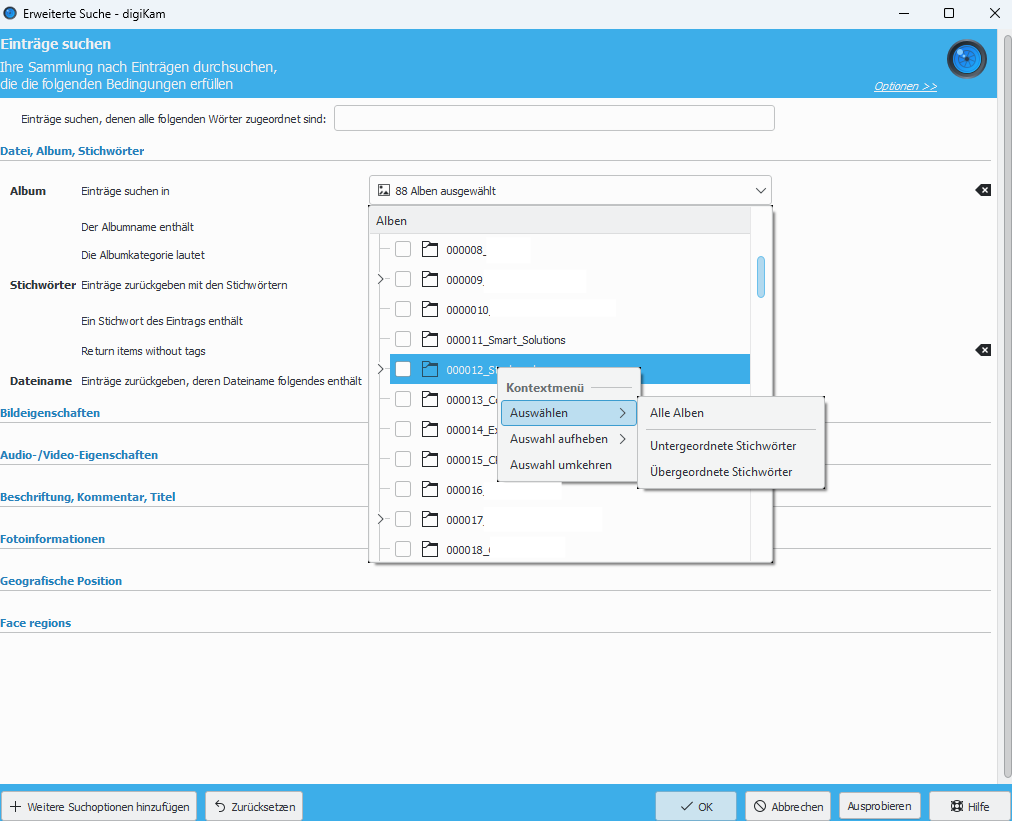Collapse the '88 Alben ausgewählt' dropdown

pos(761,190)
